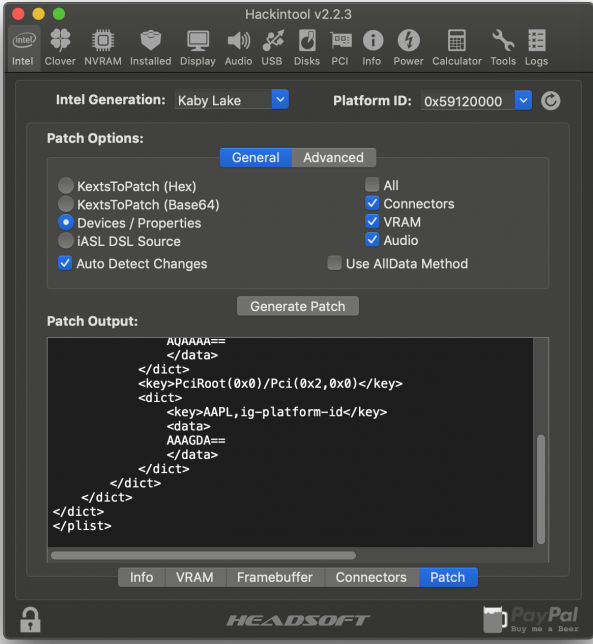This screenshot has height=644, width=593.
Task: Open the Disks section
Action: tap(307, 48)
